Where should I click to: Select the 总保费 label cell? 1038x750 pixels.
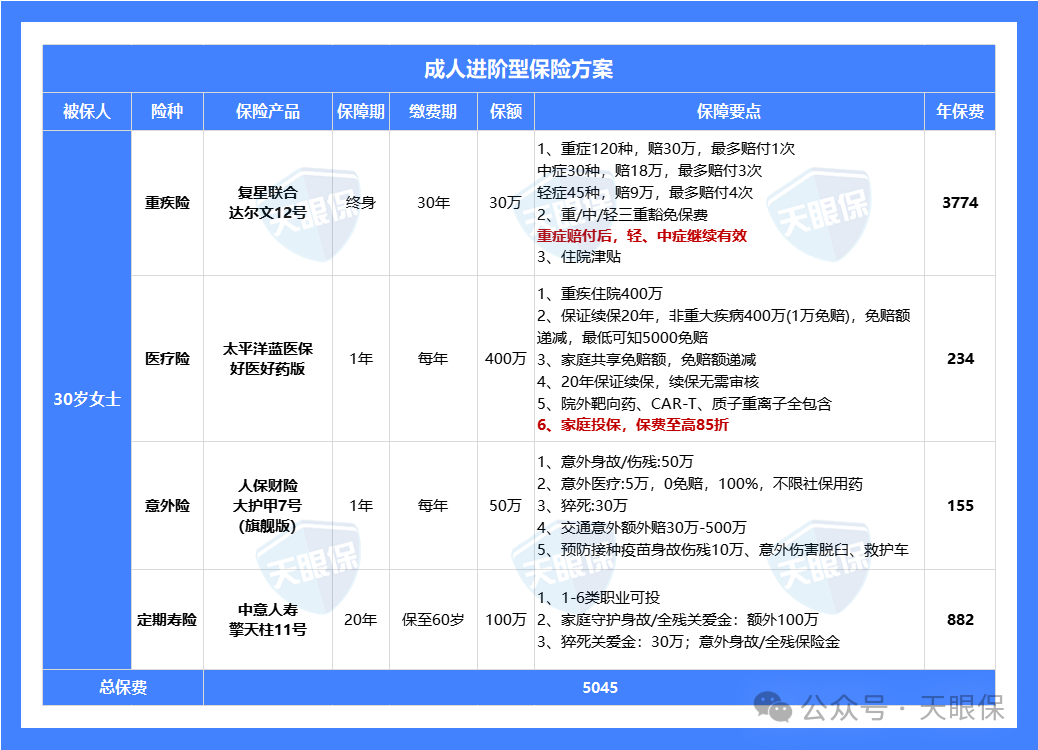(x=122, y=687)
